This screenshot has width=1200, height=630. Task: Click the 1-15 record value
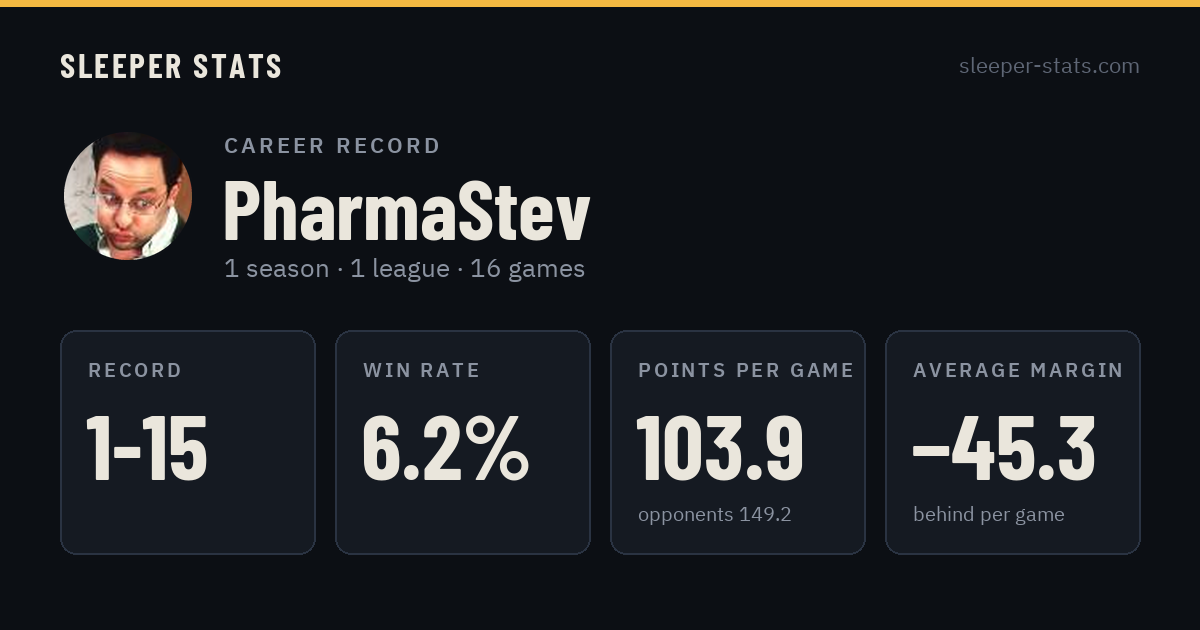click(x=147, y=450)
